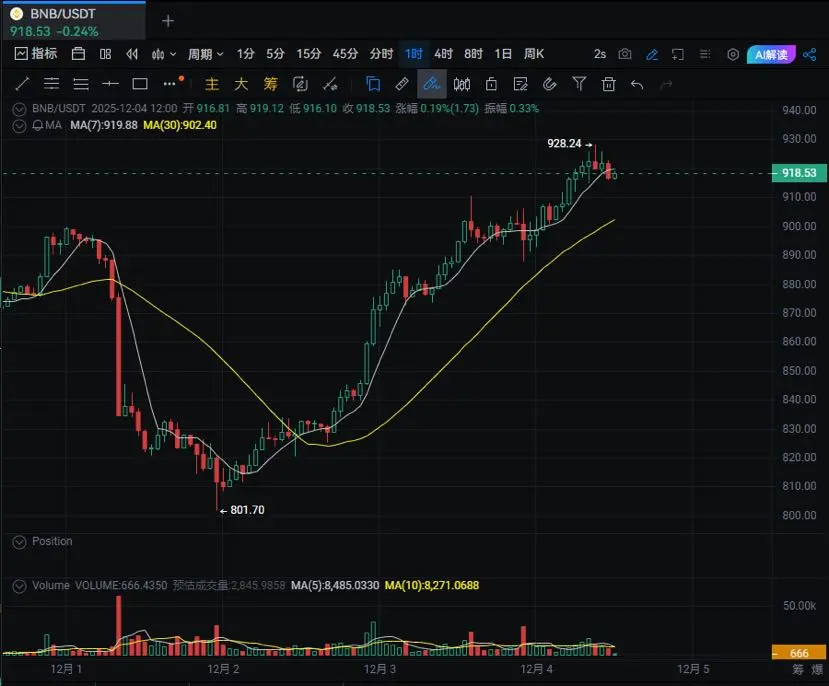
Task: Delete drawings with trash icon
Action: pos(609,84)
